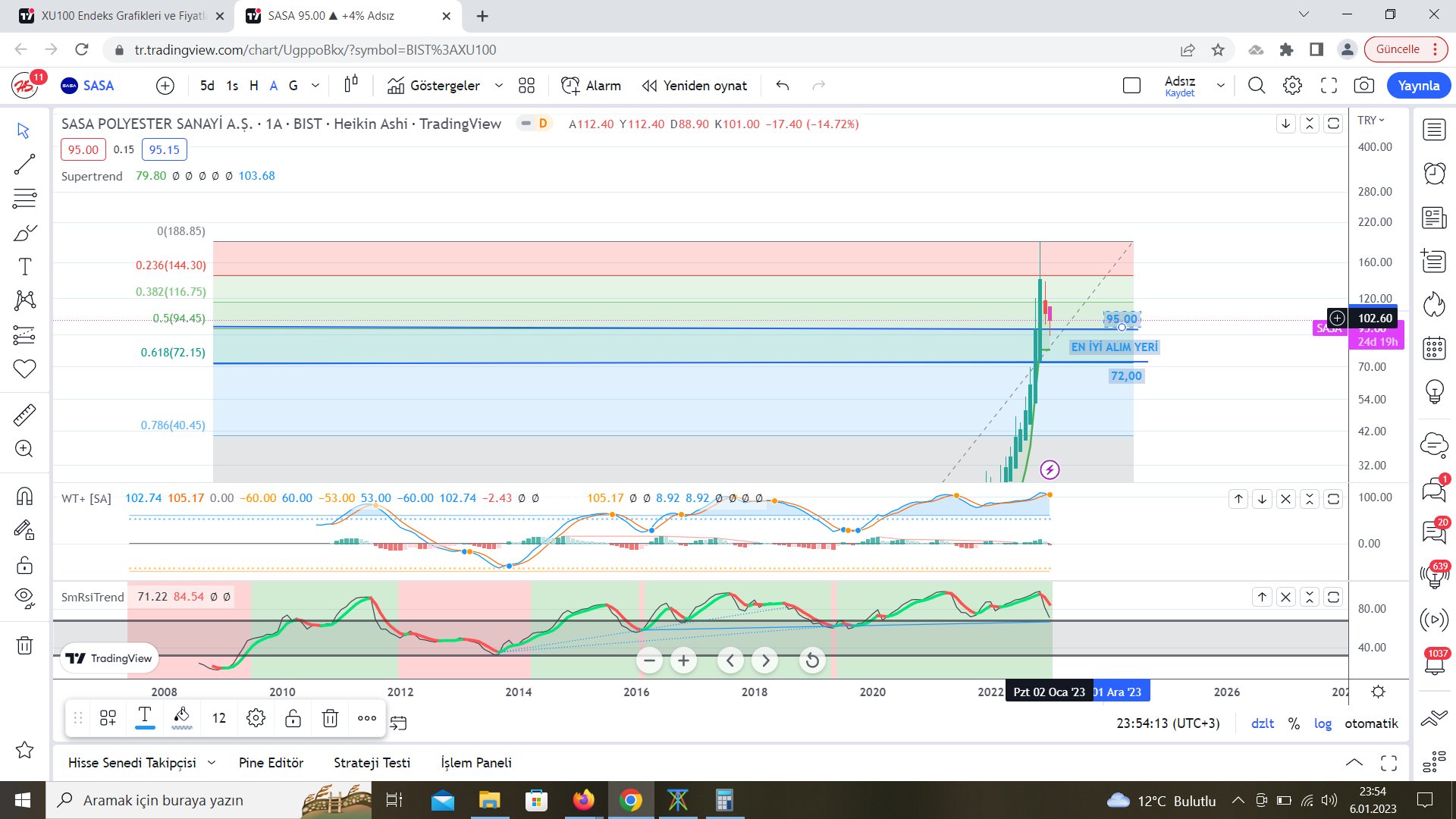Switch to the Pine Editör tab
Screen dimensions: 1456x819
pyautogui.click(x=271, y=763)
